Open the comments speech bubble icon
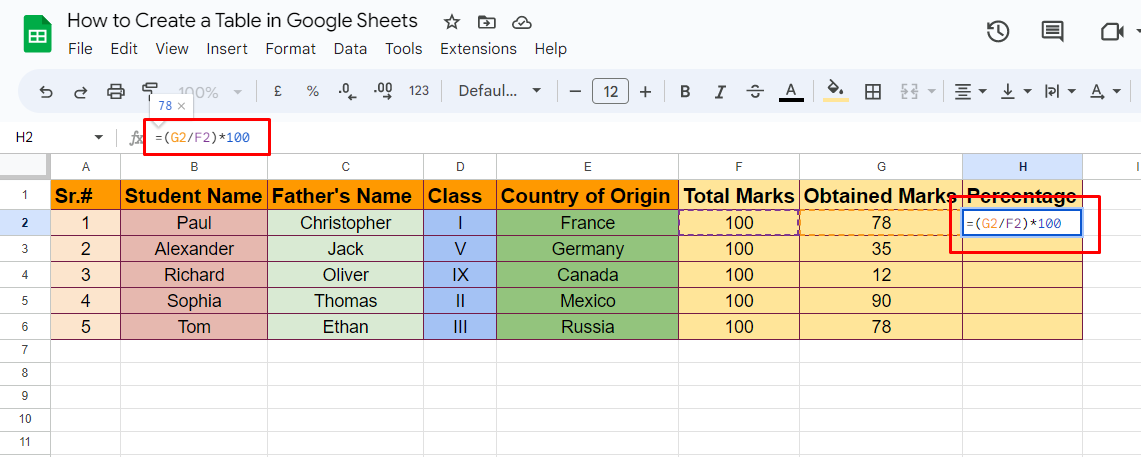The width and height of the screenshot is (1141, 457). point(1052,31)
